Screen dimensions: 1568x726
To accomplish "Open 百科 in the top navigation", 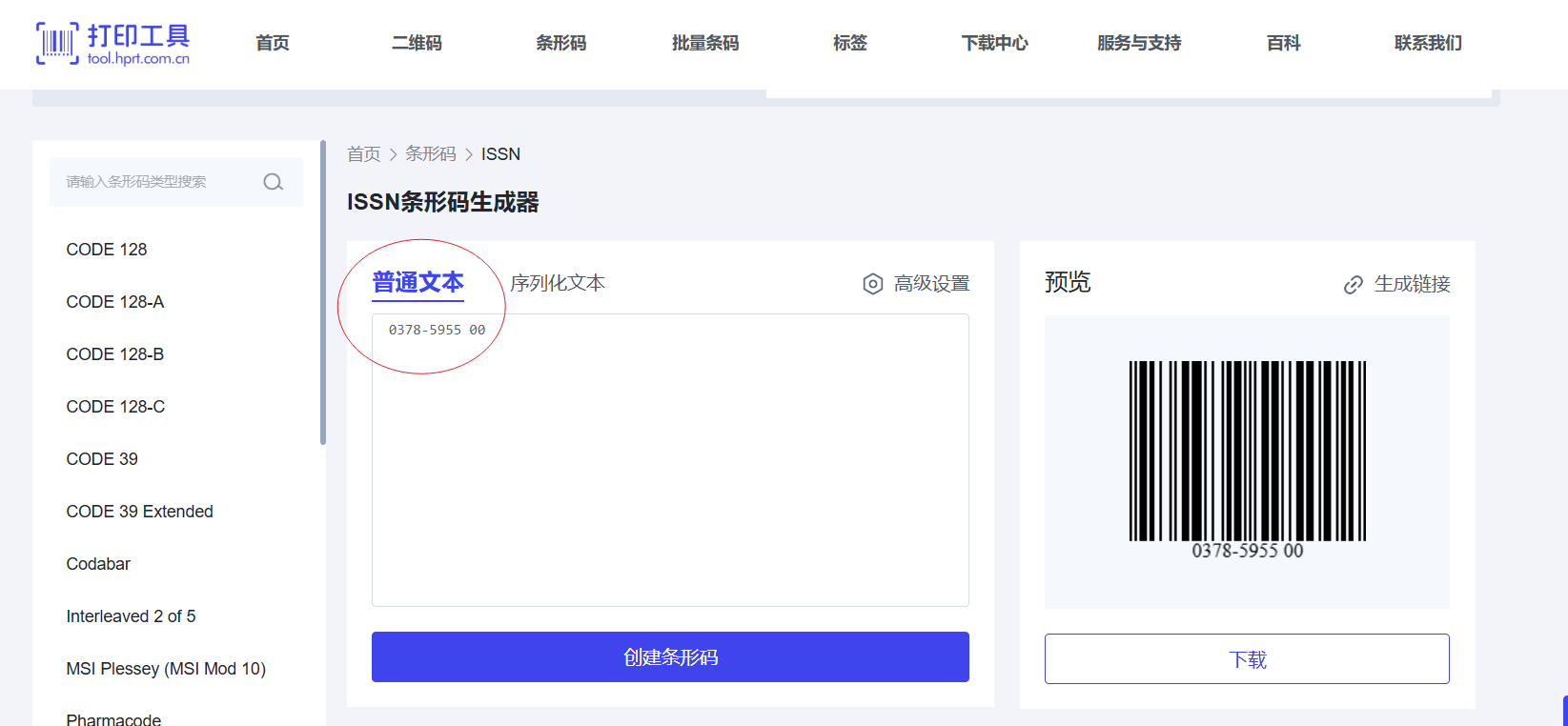I will click(1284, 43).
